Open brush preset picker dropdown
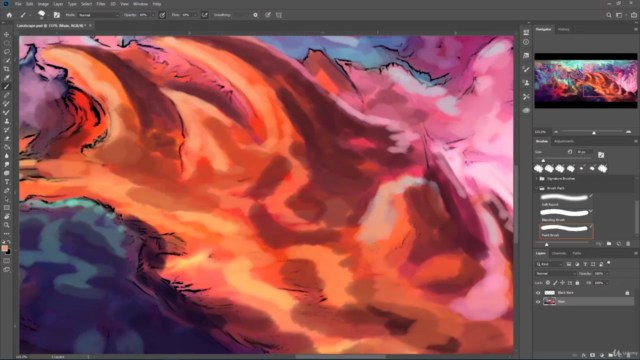This screenshot has width=640, height=360. tap(48, 15)
